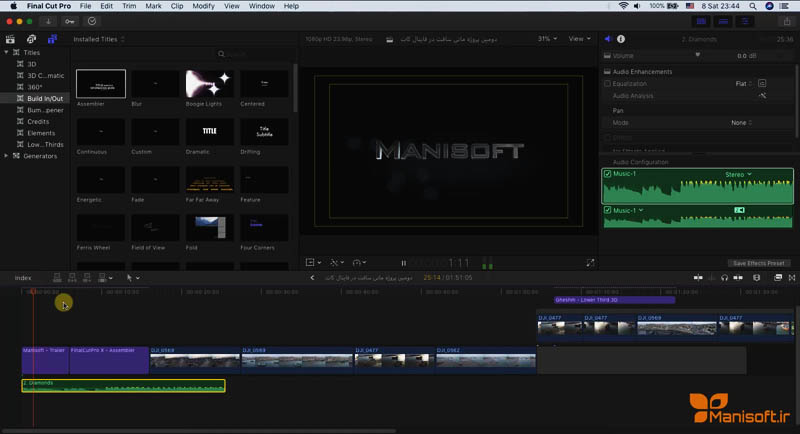Select the Credits titles category
The height and width of the screenshot is (434, 800).
pyautogui.click(x=38, y=121)
